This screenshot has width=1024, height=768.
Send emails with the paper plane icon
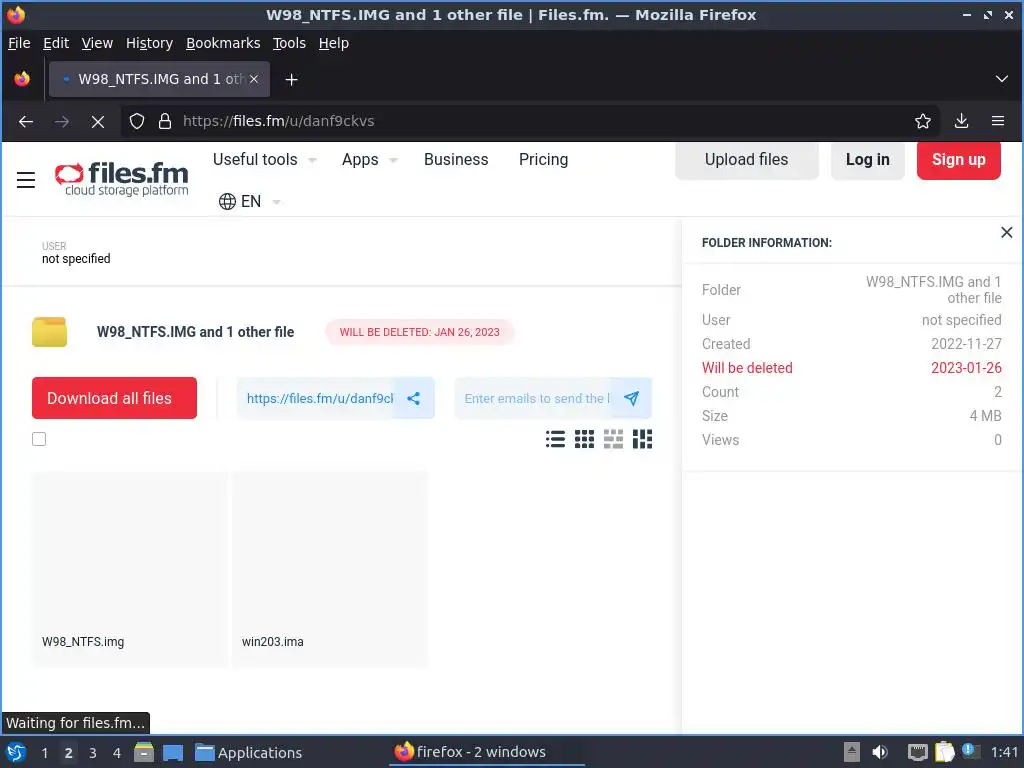pyautogui.click(x=632, y=398)
